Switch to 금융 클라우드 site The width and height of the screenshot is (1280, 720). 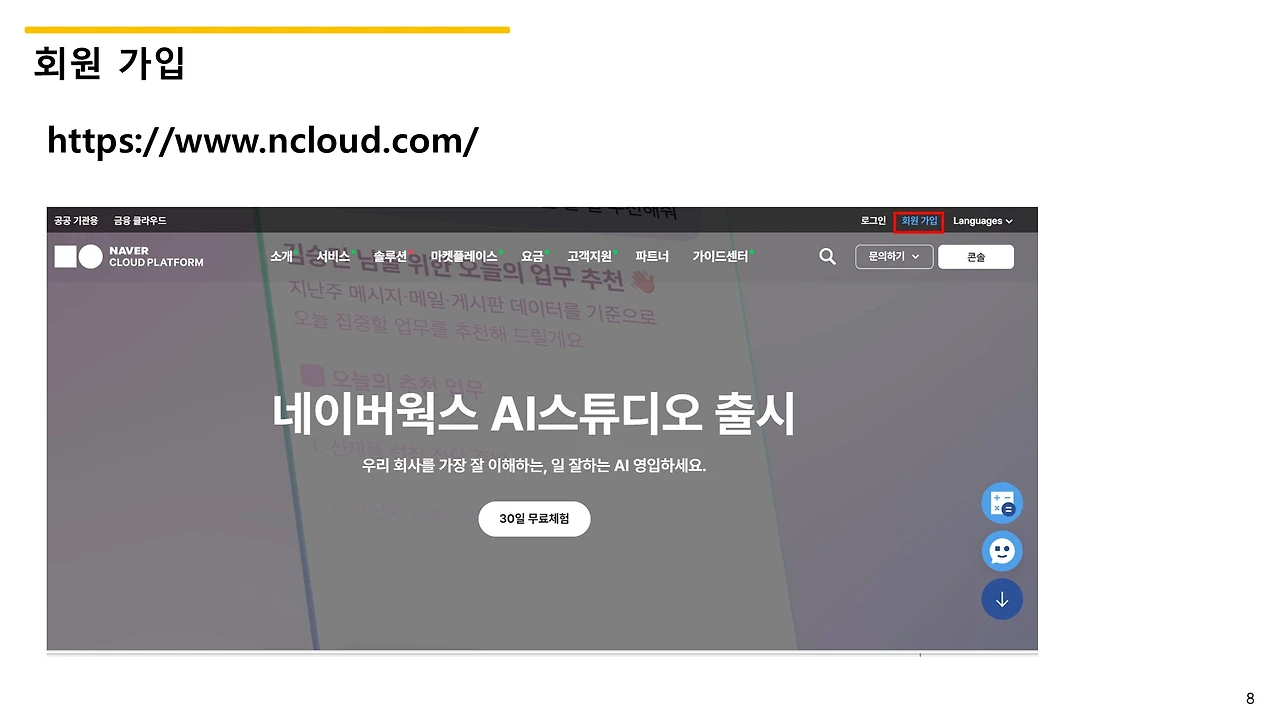point(139,220)
